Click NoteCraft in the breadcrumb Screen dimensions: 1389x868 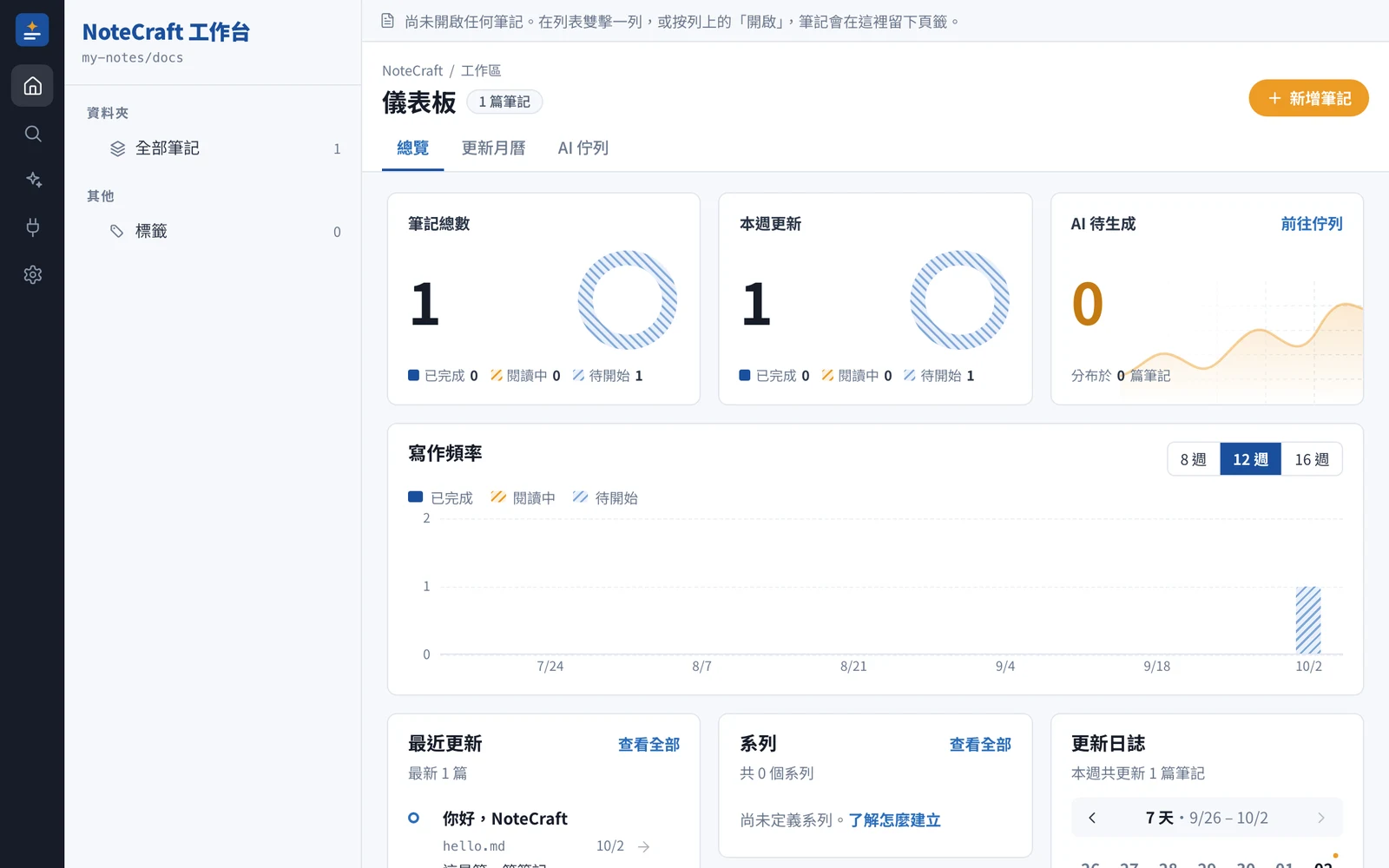click(x=412, y=71)
